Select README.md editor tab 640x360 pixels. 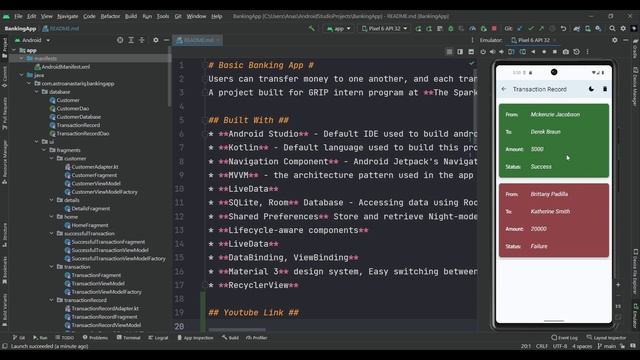pyautogui.click(x=198, y=40)
